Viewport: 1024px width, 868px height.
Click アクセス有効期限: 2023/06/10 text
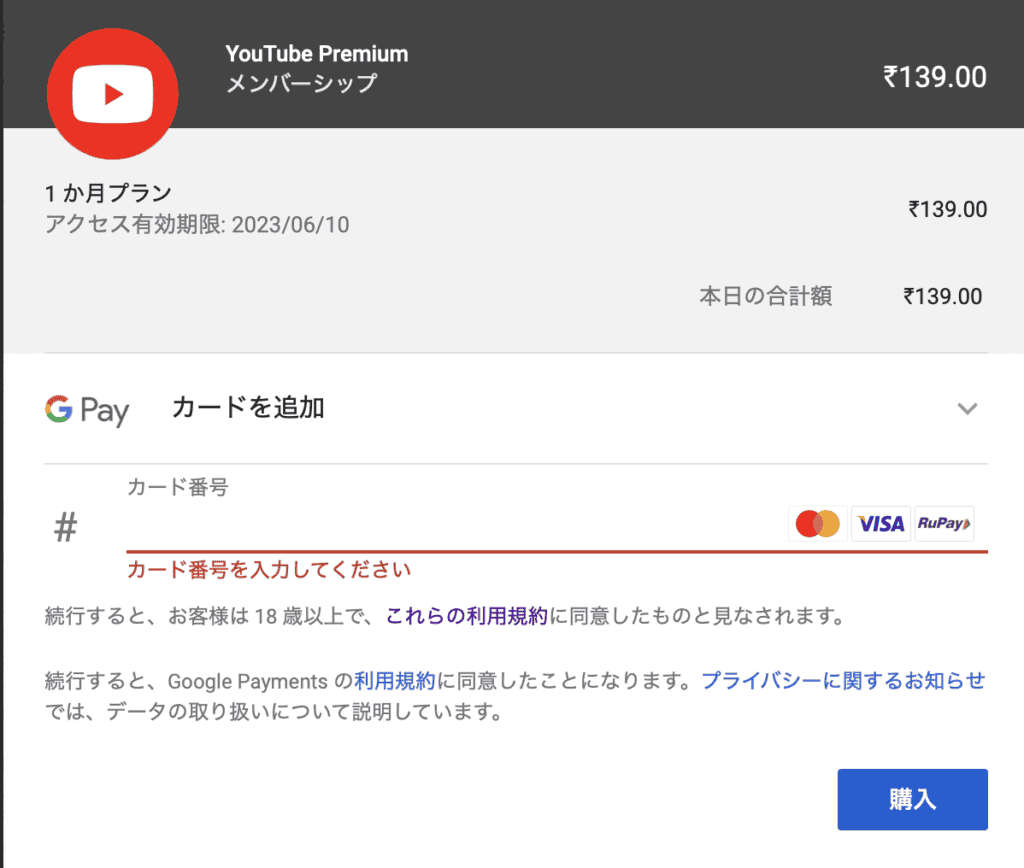point(197,225)
